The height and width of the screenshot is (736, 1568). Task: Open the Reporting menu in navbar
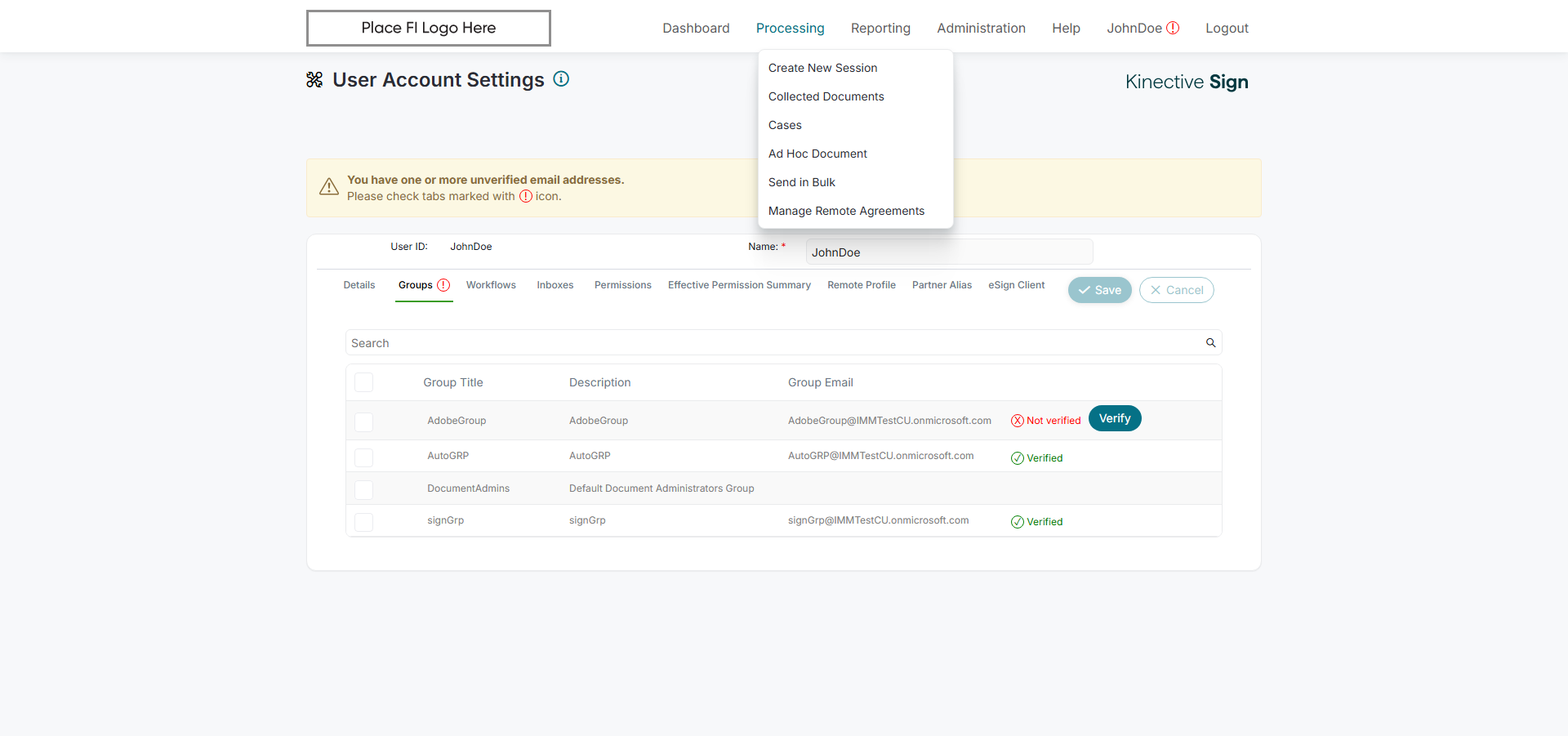pyautogui.click(x=880, y=28)
